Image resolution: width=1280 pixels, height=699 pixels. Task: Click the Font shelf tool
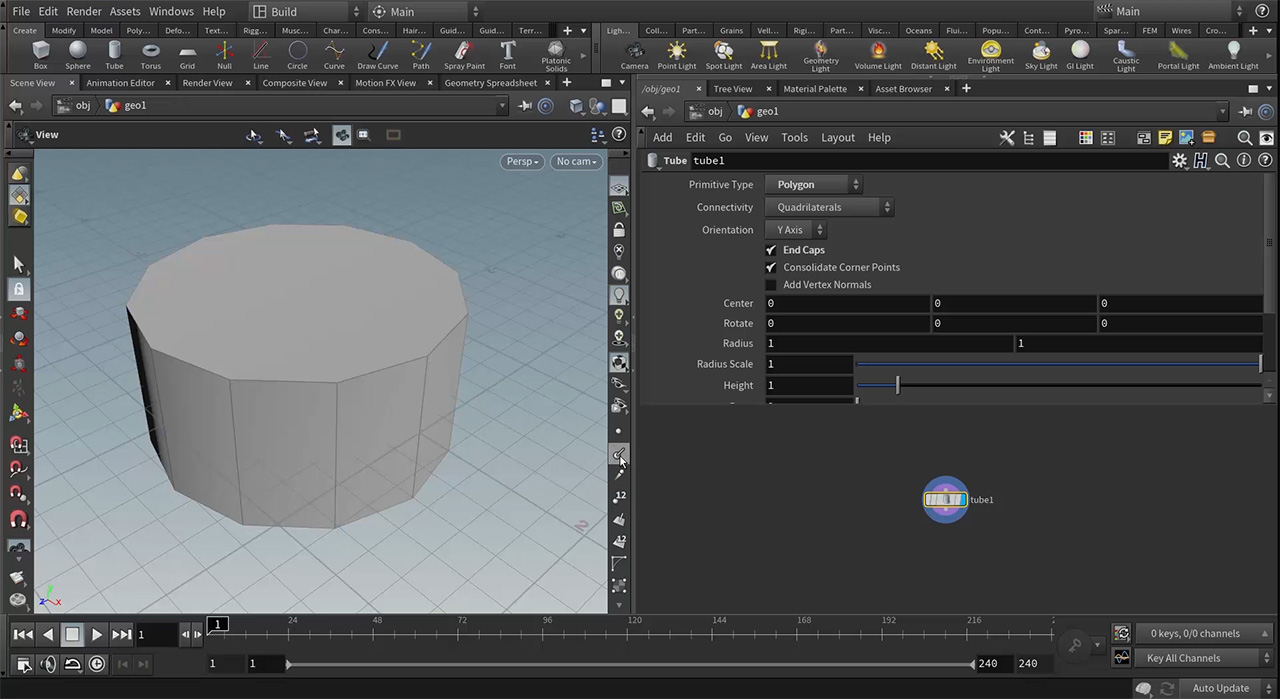tap(508, 55)
